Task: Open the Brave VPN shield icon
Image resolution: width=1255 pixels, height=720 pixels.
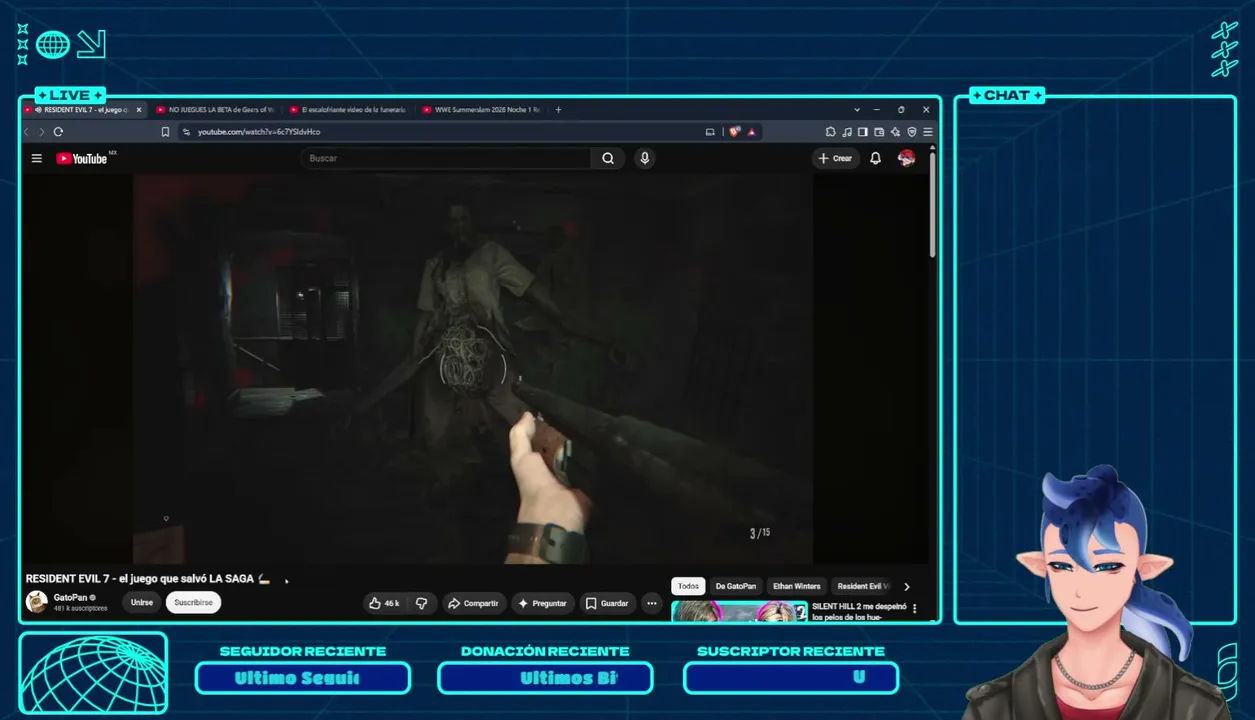Action: coord(912,132)
